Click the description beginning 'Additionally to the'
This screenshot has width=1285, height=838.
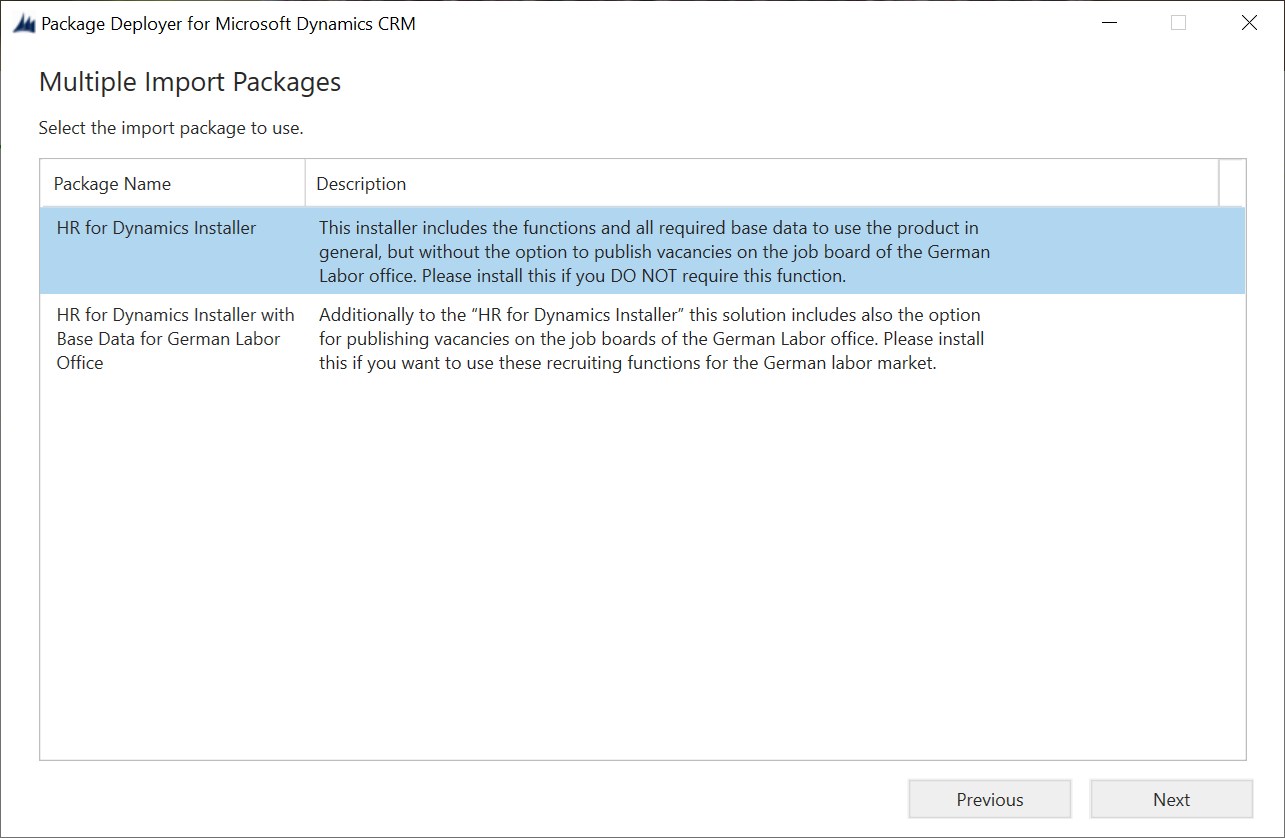[x=651, y=339]
